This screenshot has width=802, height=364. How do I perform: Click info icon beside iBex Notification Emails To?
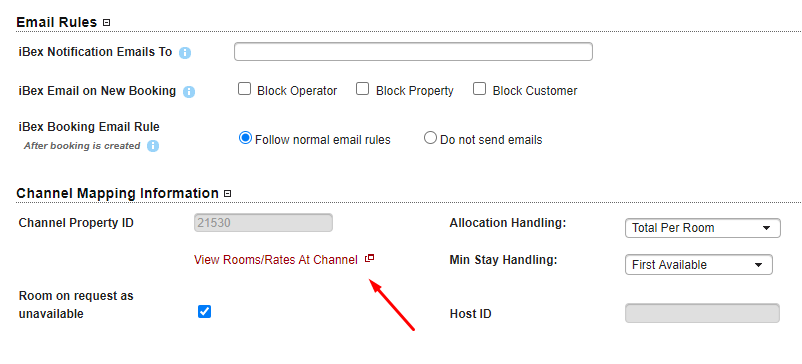[185, 53]
